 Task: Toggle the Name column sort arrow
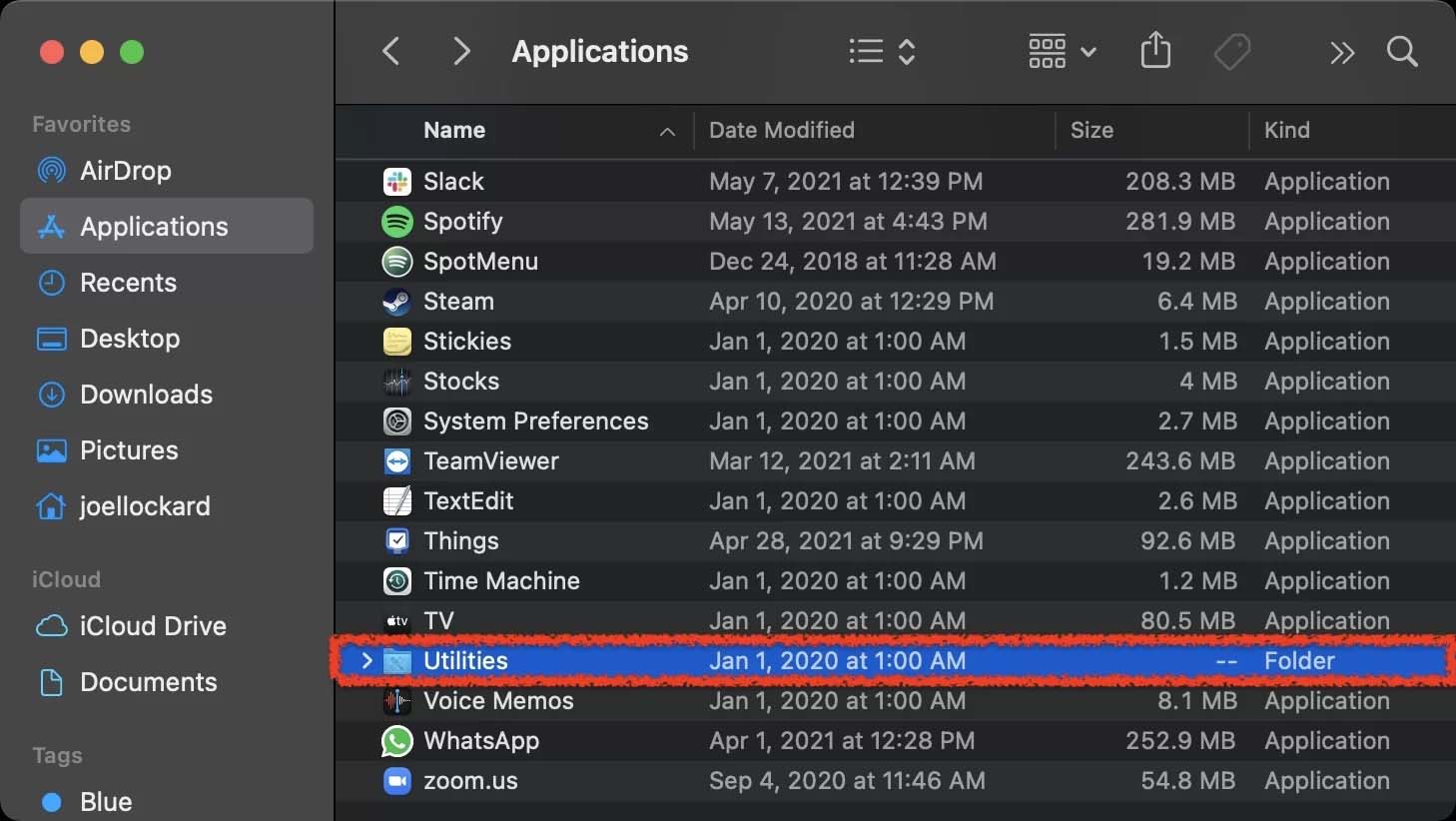pyautogui.click(x=667, y=132)
